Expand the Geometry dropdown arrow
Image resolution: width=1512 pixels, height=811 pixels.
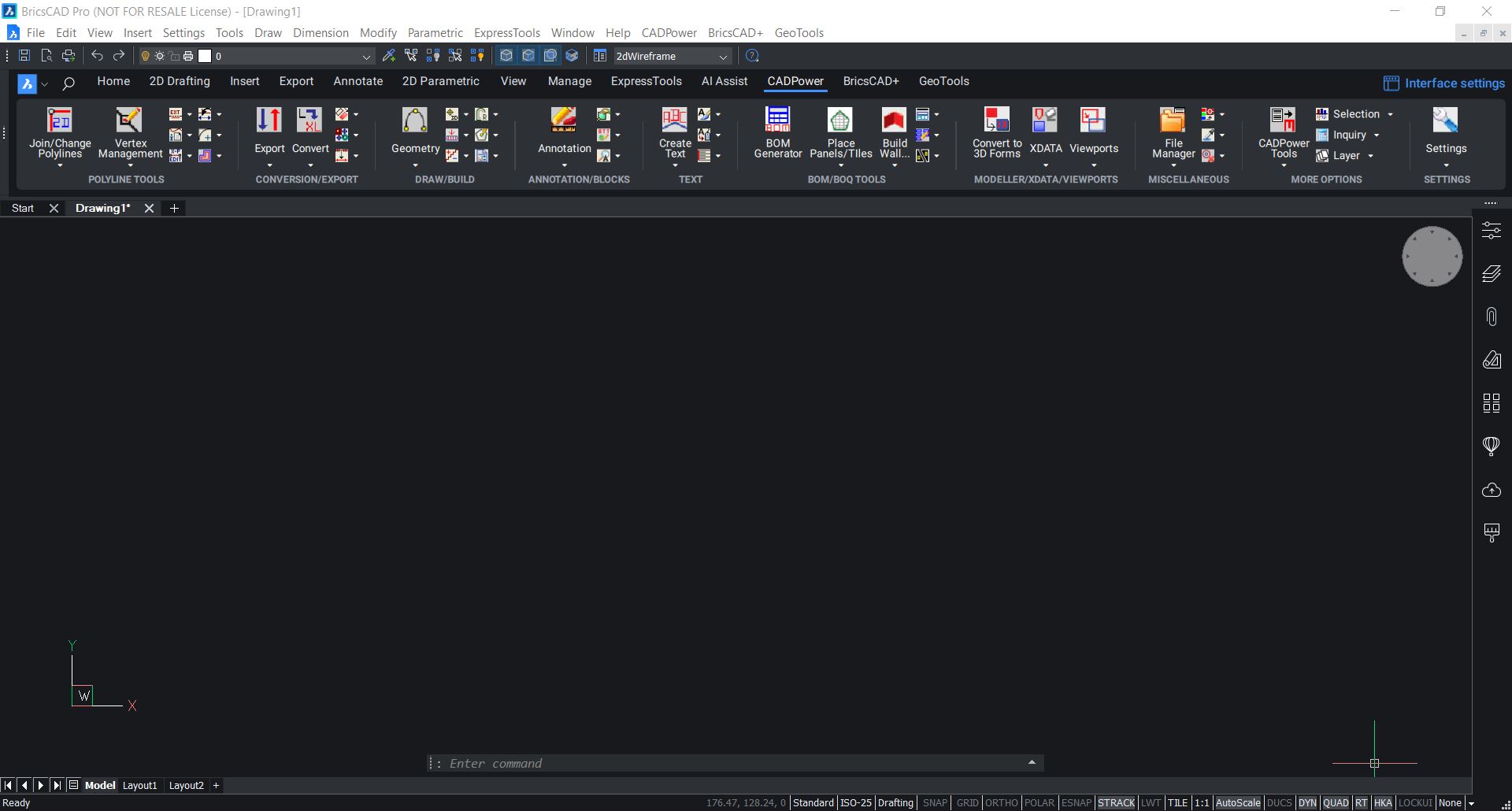point(415,165)
